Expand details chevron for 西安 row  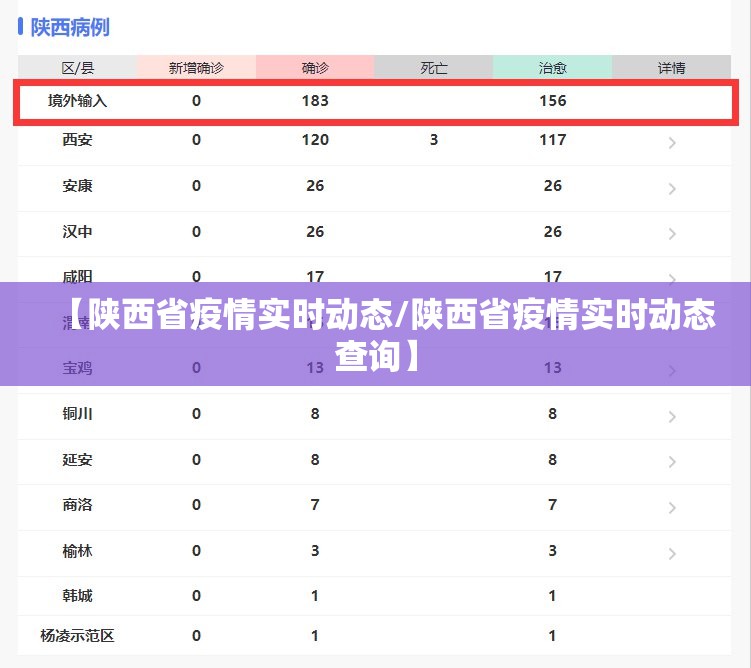[x=672, y=143]
